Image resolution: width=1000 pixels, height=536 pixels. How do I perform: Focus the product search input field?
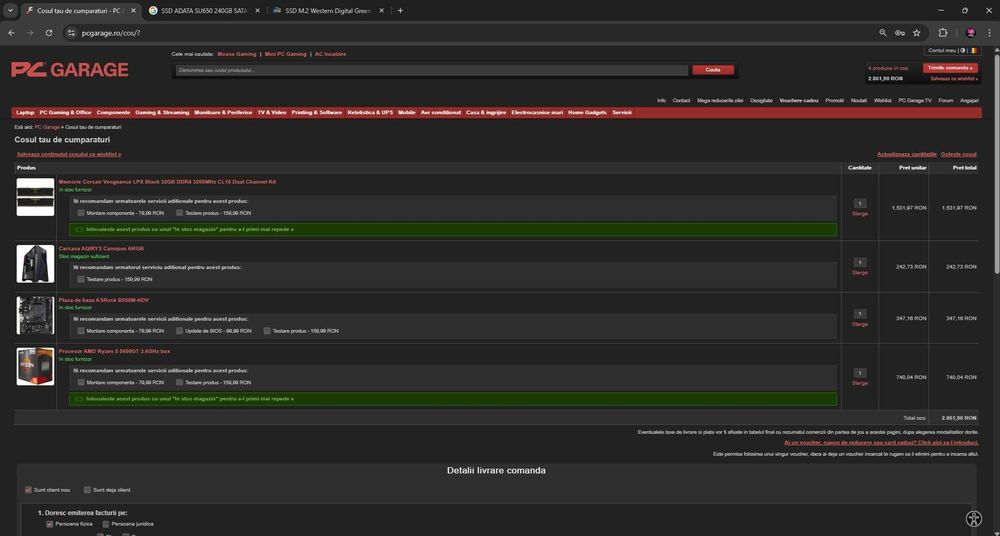(432, 70)
